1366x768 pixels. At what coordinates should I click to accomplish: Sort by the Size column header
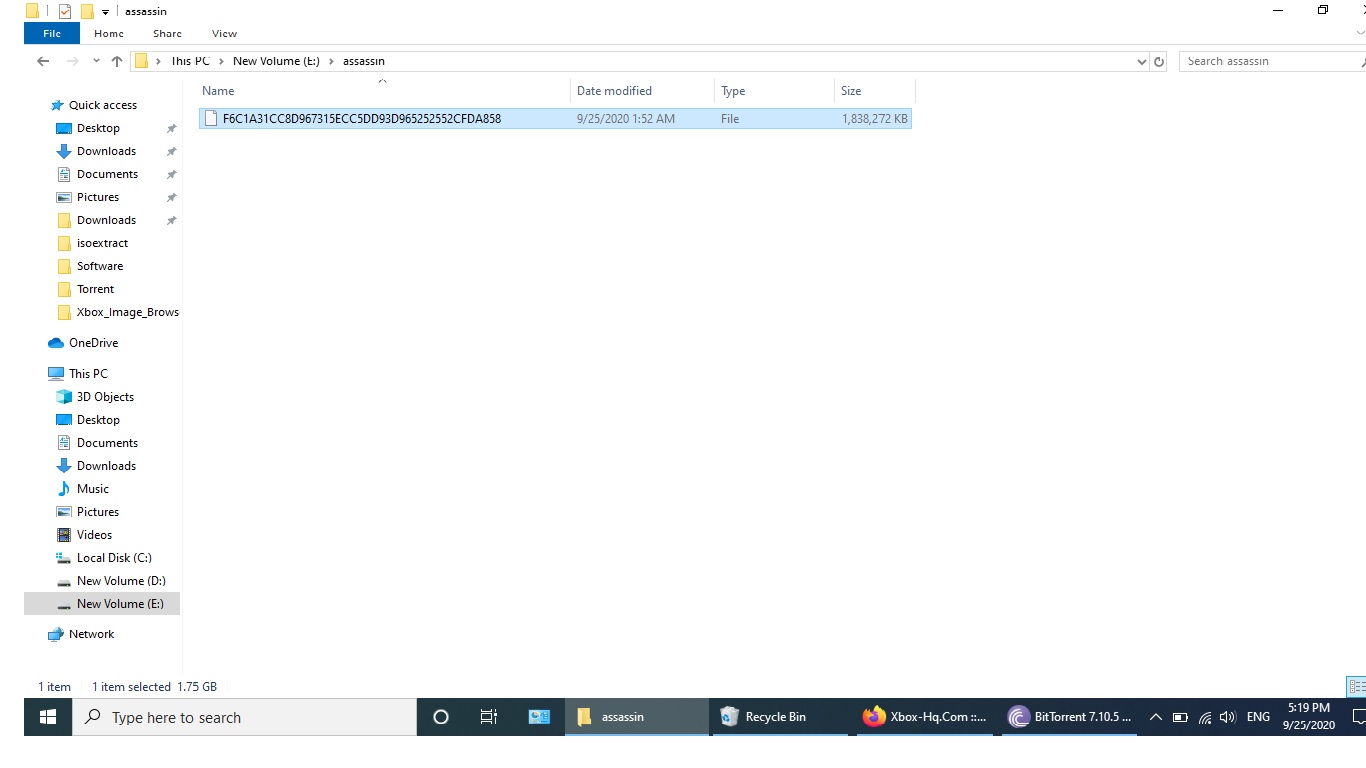pyautogui.click(x=874, y=90)
